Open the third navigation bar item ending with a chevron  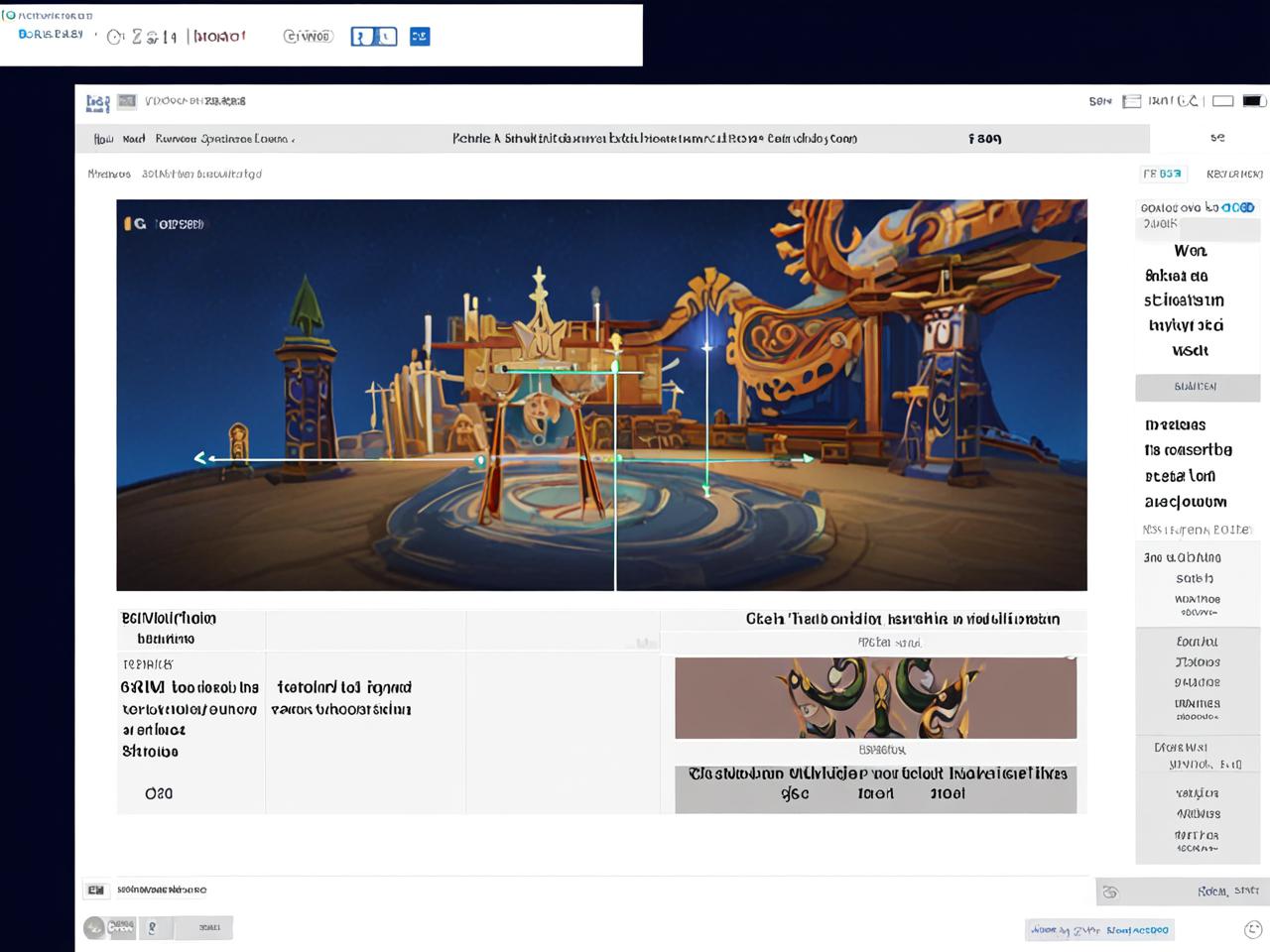tap(224, 139)
